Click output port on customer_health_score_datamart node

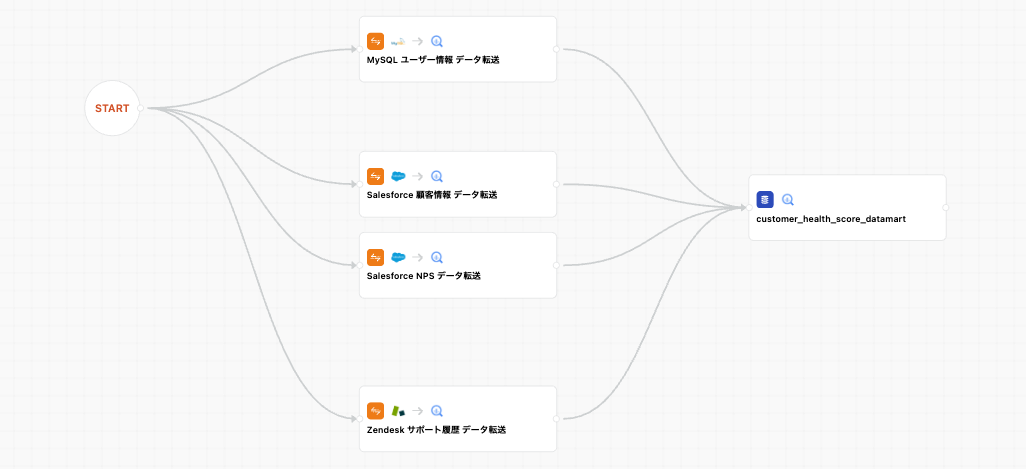point(946,207)
